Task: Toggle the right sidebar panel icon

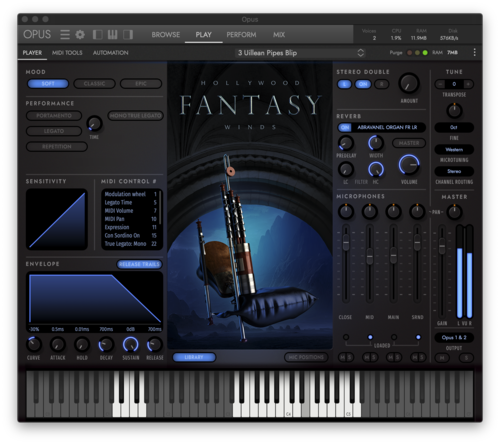Action: 128,34
